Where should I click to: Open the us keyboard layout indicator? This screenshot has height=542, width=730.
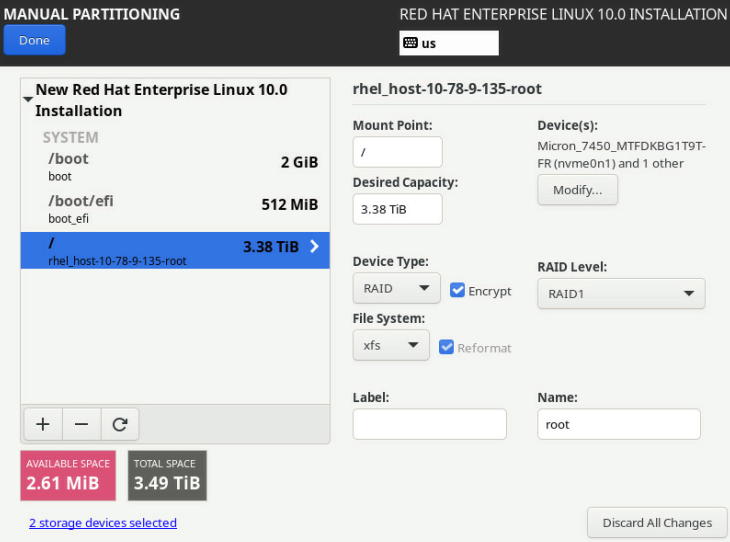[449, 43]
